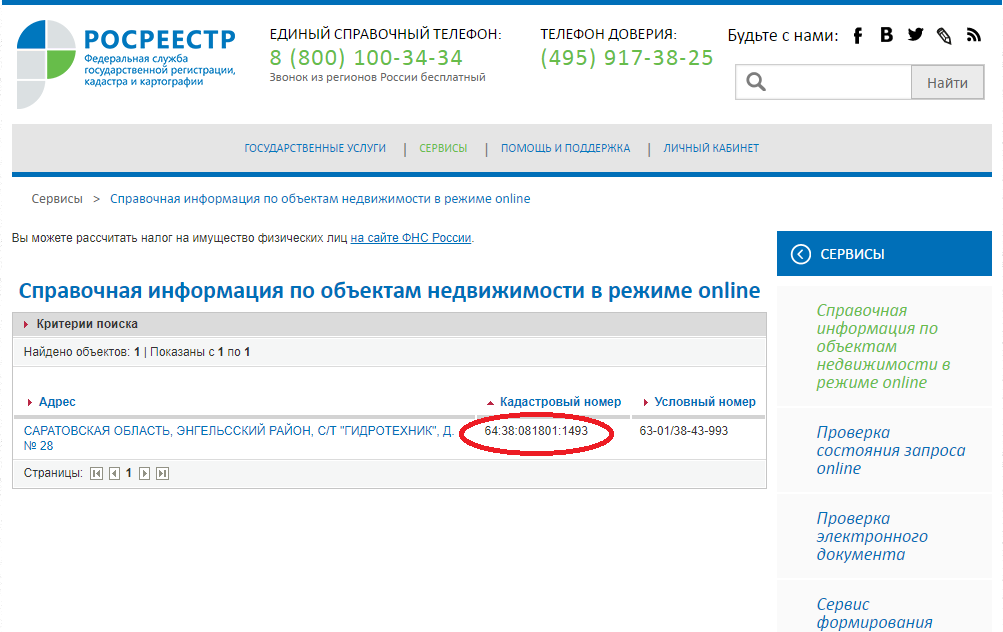Open the Twitter bird icon

(915, 35)
